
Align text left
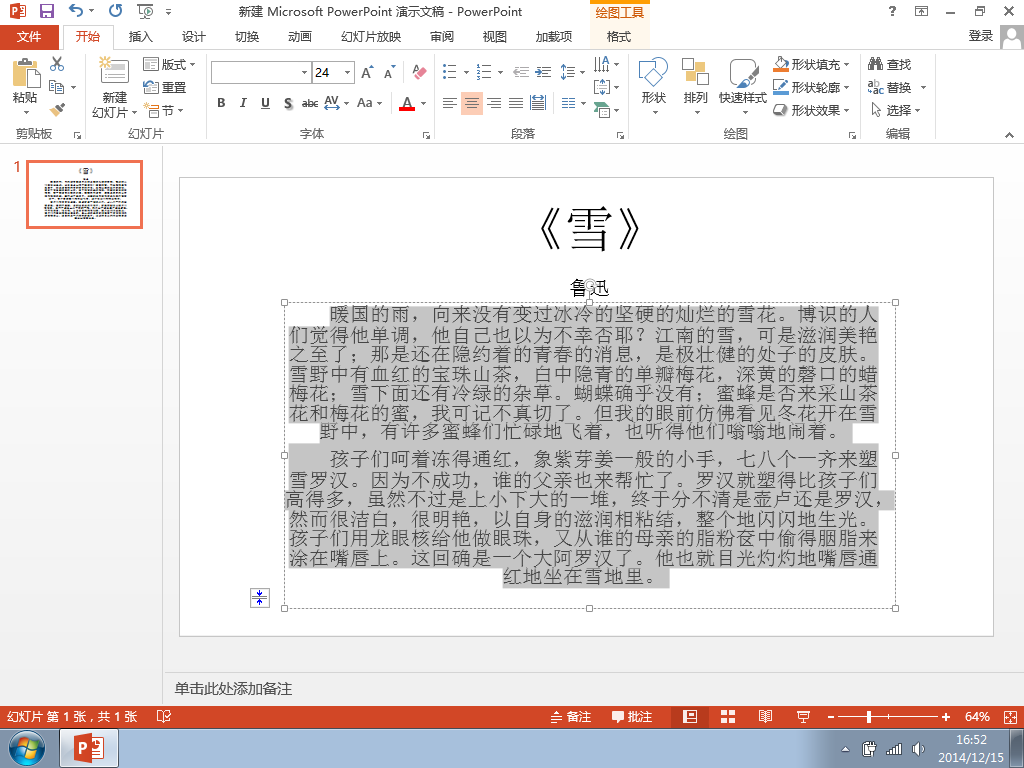[x=449, y=103]
